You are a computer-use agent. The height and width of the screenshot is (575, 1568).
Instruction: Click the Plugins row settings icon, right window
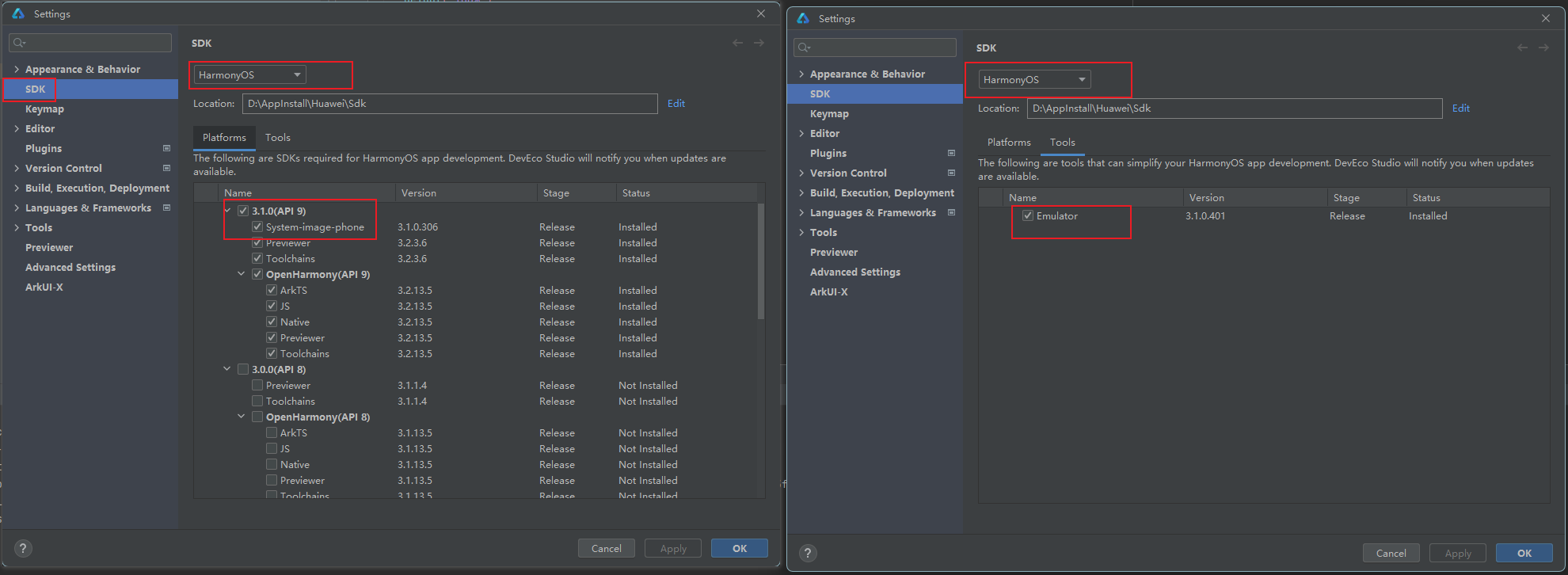951,153
